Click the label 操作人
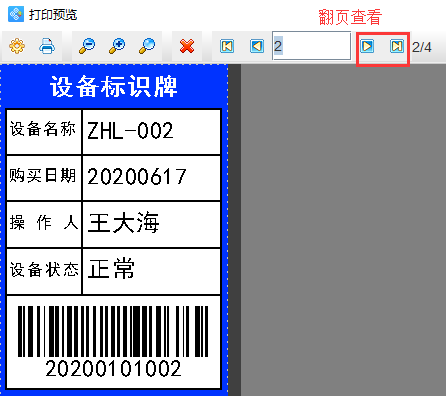This screenshot has height=396, width=446. (x=44, y=222)
